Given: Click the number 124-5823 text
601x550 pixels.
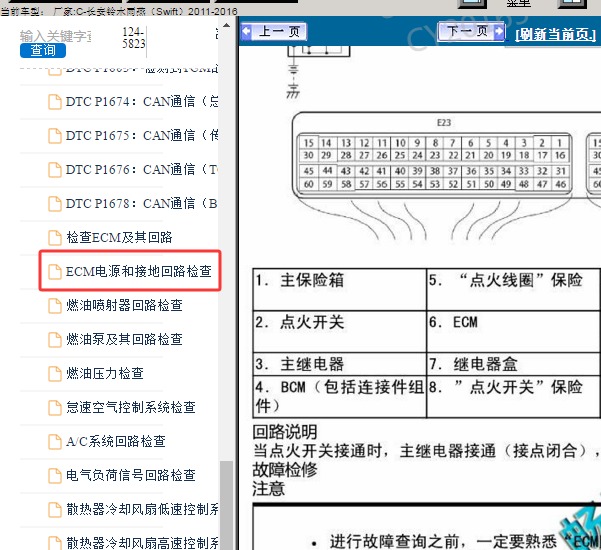Looking at the screenshot, I should coord(134,38).
